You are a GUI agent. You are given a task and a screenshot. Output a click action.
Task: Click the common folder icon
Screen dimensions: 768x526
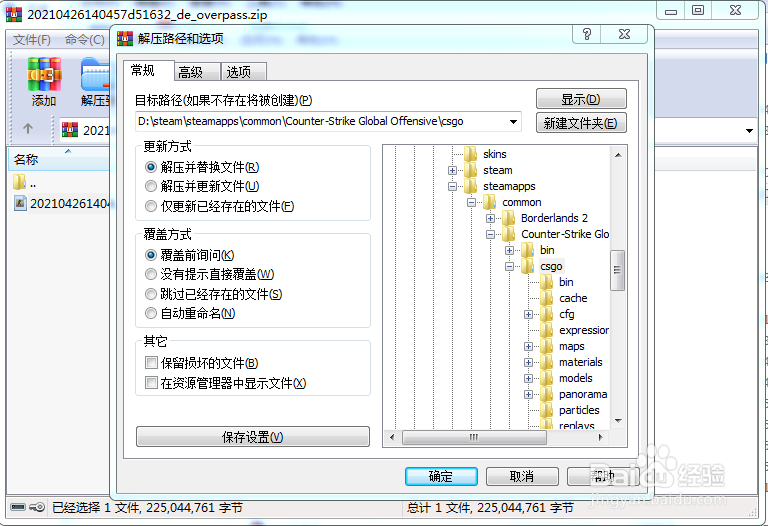tap(490, 202)
